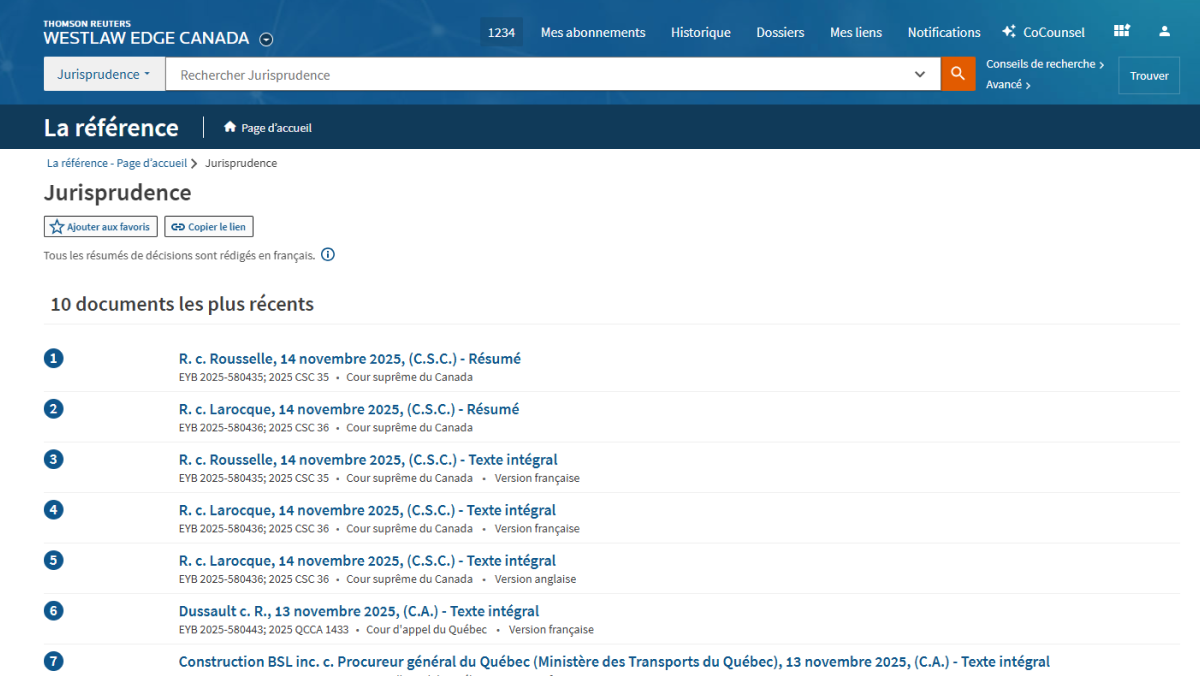Click the 1234 client ID button
The height and width of the screenshot is (676, 1200).
pos(501,32)
